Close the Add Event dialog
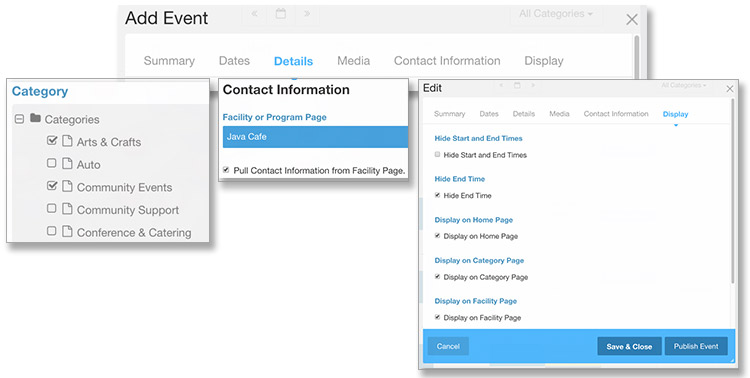Viewport: 750px width, 378px height. pos(632,20)
